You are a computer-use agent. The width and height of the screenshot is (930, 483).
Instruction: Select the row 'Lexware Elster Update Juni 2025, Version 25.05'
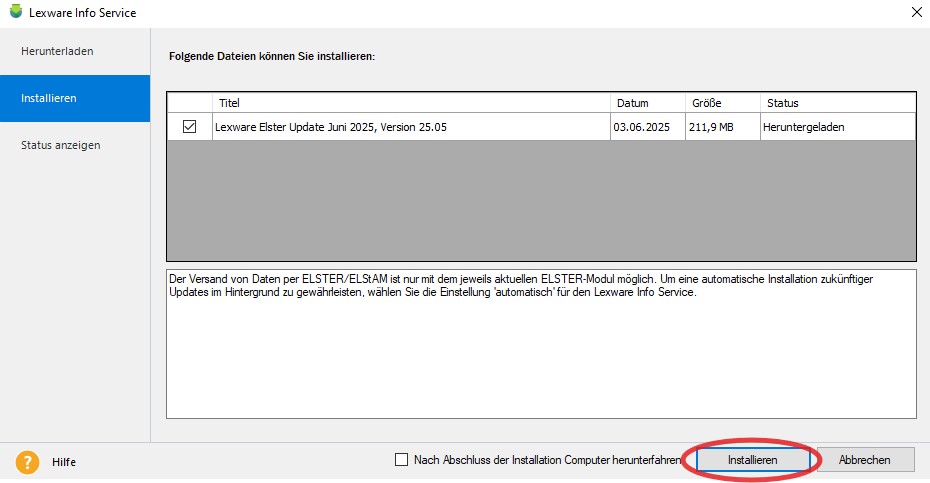coord(542,126)
